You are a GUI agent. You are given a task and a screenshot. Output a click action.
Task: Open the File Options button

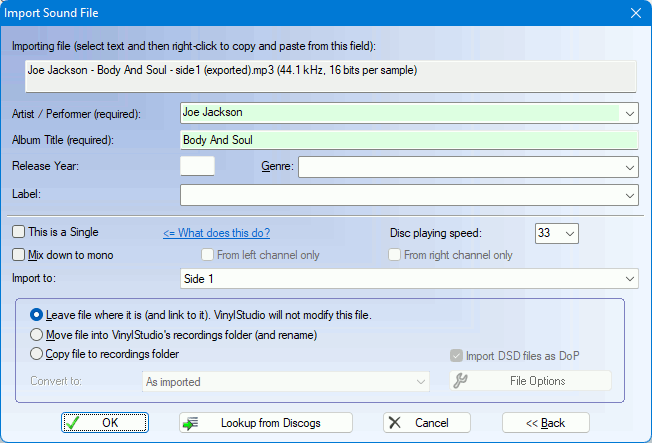pyautogui.click(x=530, y=381)
